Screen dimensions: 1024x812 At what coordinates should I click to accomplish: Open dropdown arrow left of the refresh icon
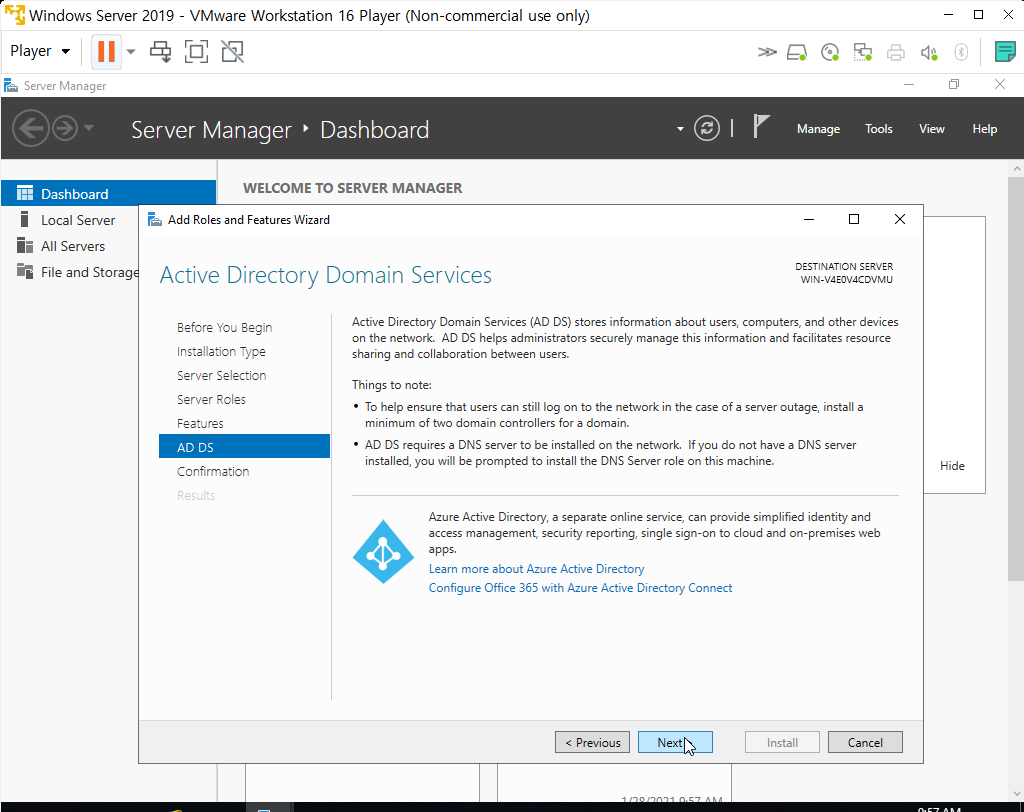(x=680, y=129)
